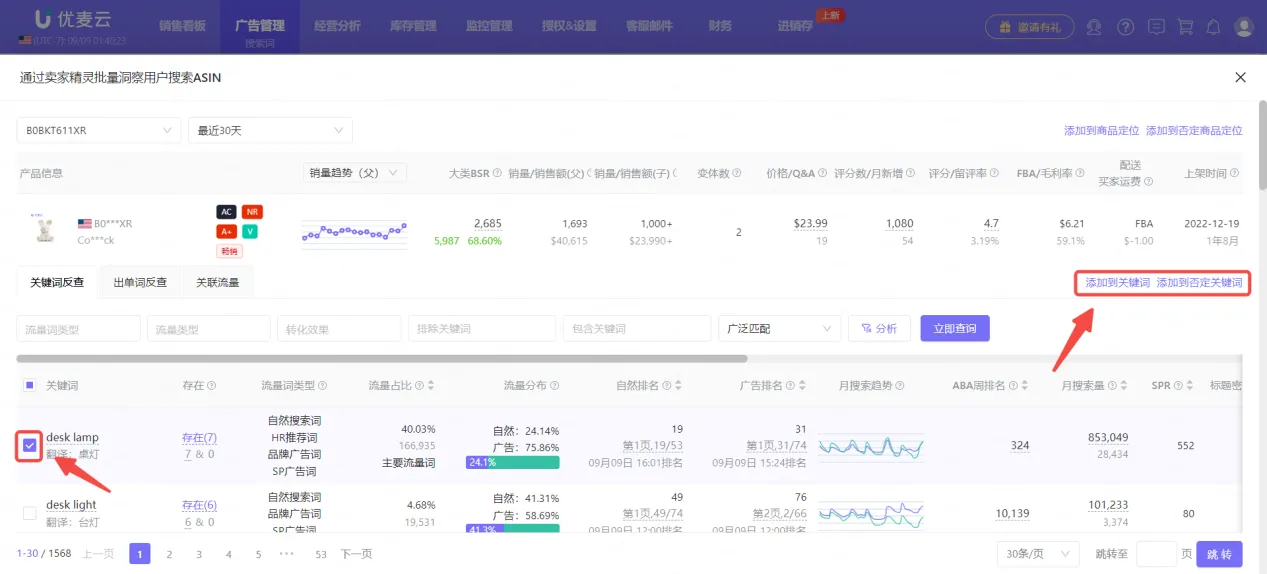Open the 广泛匹配 match type dropdown
Viewport: 1267px width, 574px height.
pos(779,329)
